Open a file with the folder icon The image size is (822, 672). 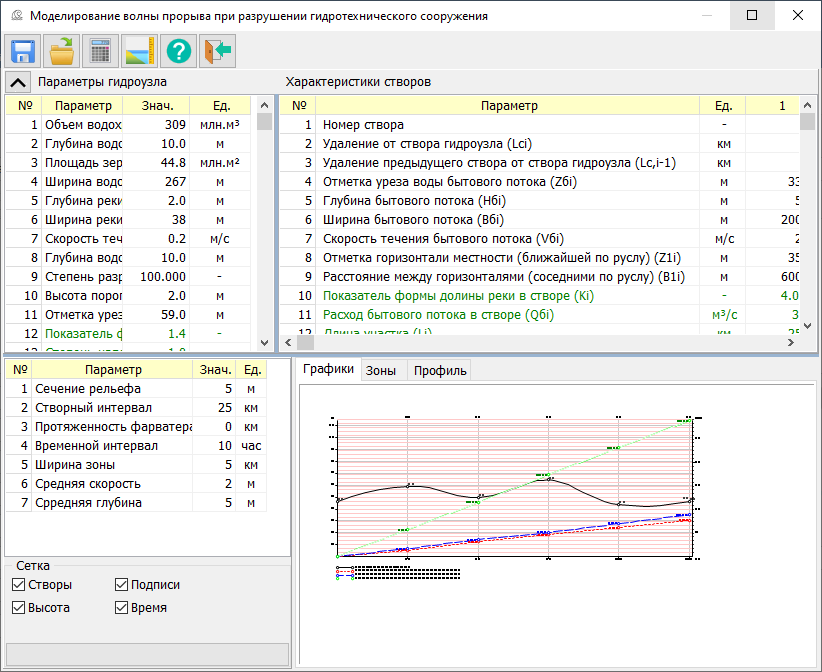(62, 50)
